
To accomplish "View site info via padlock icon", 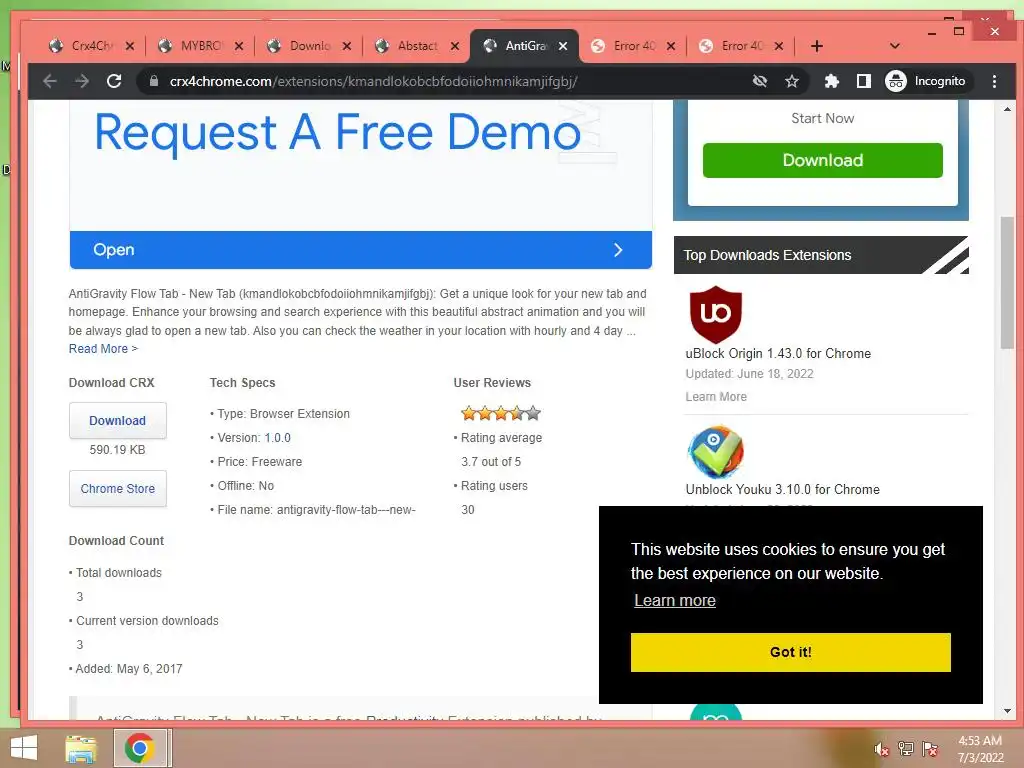I will click(x=153, y=81).
